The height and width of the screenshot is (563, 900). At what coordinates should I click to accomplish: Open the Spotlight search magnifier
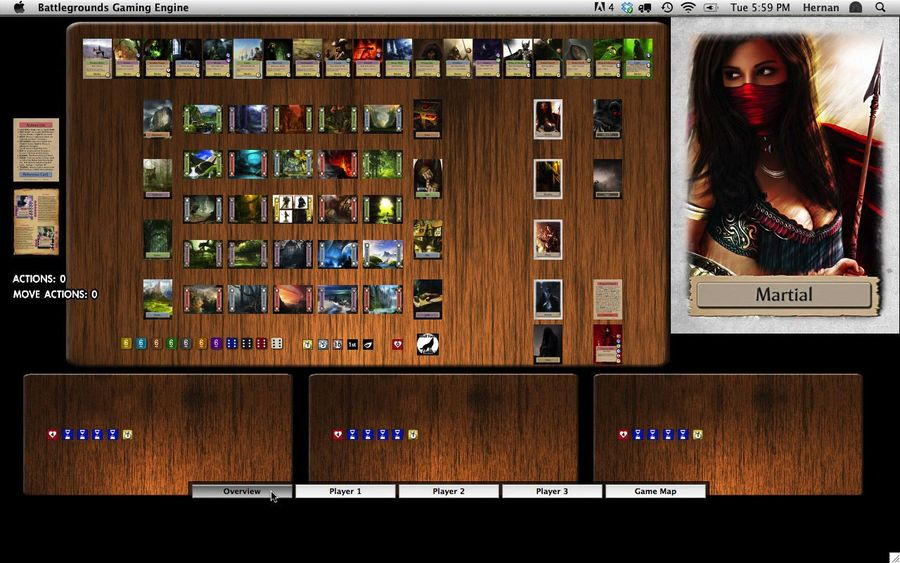pyautogui.click(x=882, y=7)
